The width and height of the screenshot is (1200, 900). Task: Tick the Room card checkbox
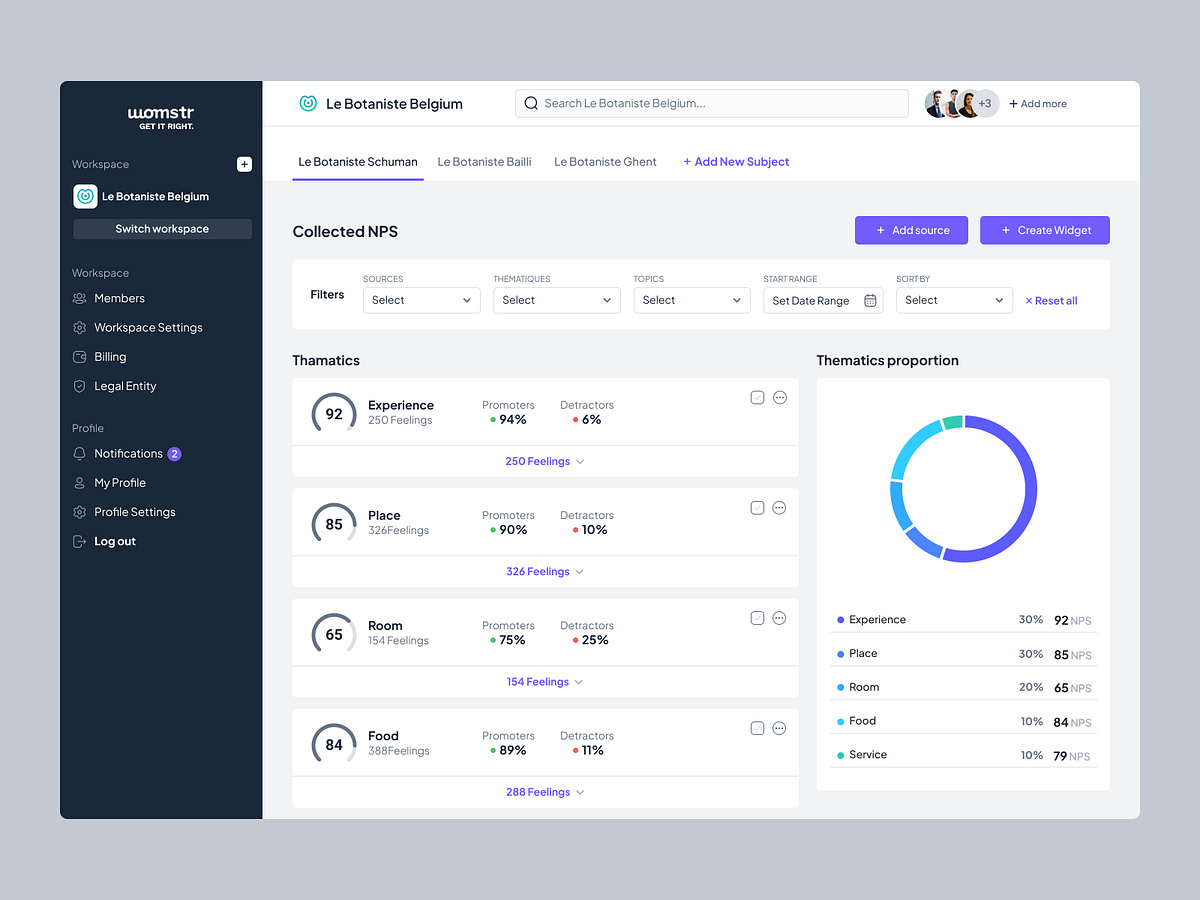757,618
